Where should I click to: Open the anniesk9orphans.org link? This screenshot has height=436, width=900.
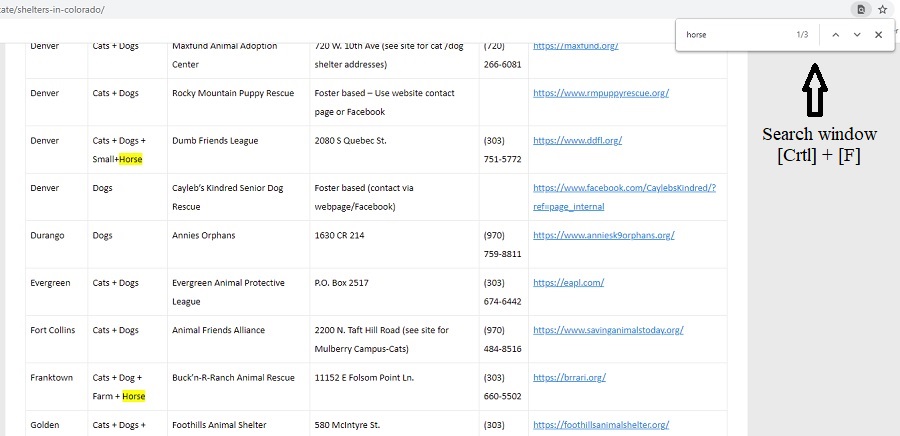pos(604,235)
